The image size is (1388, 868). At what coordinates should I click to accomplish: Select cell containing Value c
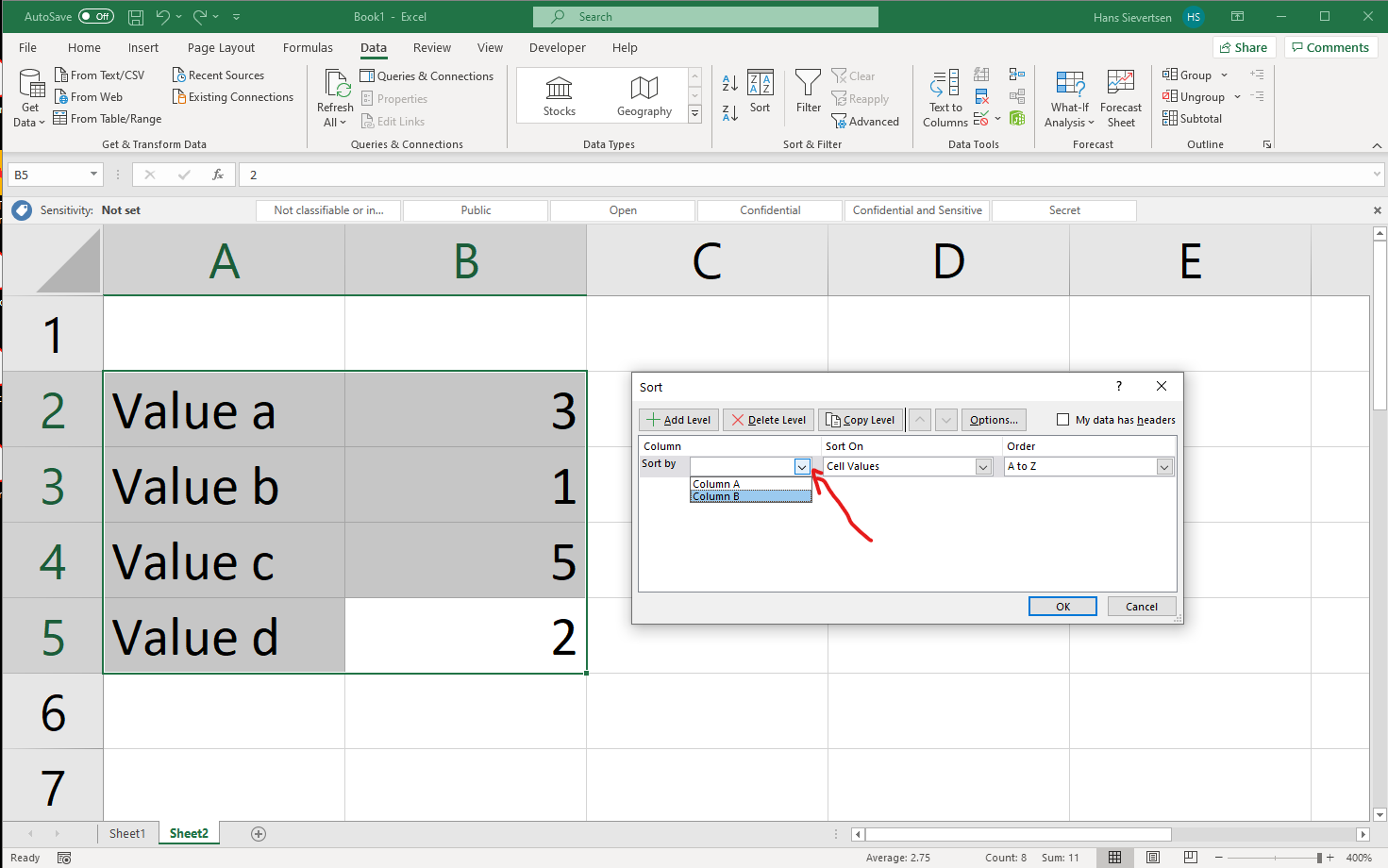click(x=224, y=560)
